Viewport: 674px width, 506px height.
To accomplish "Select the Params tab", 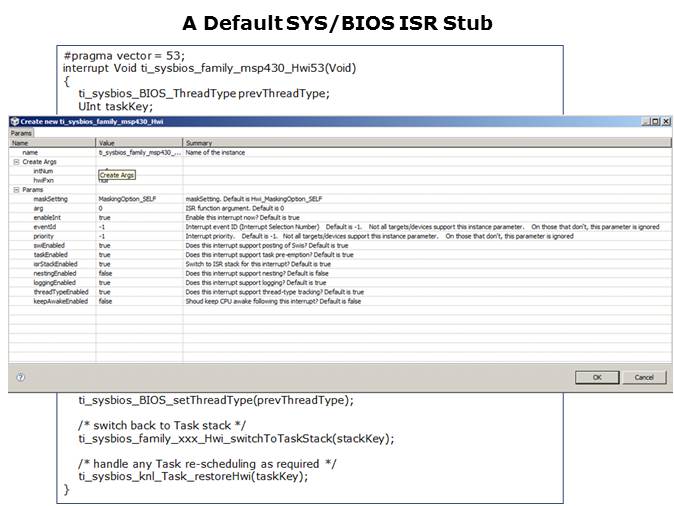I will (22, 132).
